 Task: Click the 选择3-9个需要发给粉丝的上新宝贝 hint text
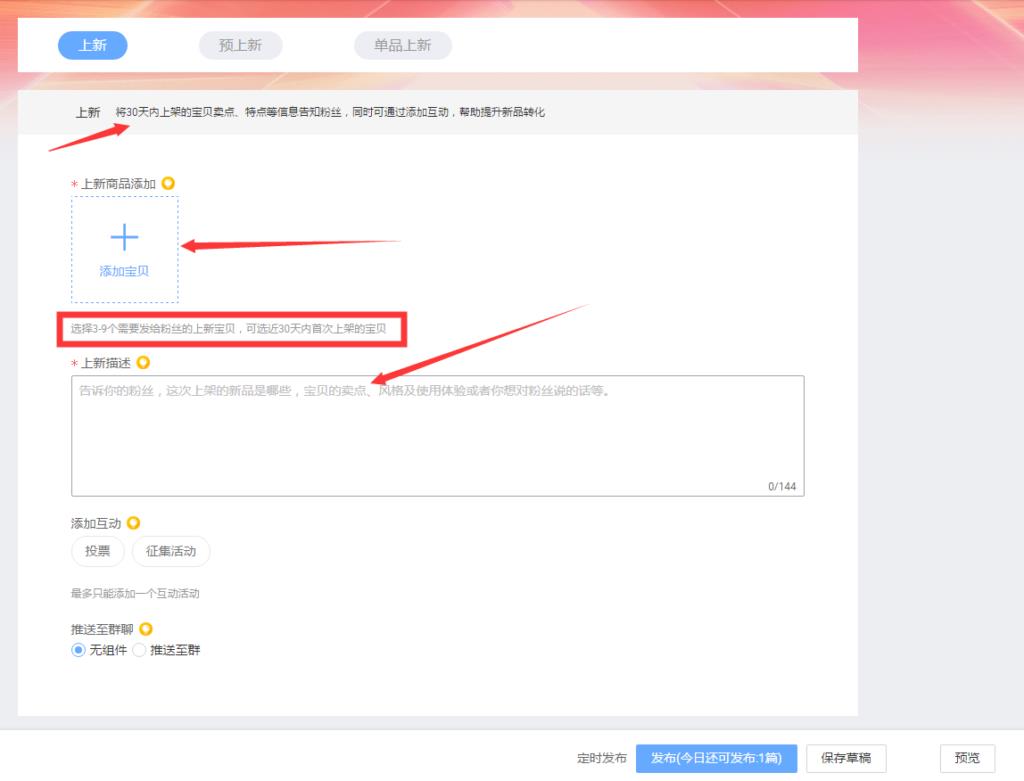(x=229, y=328)
